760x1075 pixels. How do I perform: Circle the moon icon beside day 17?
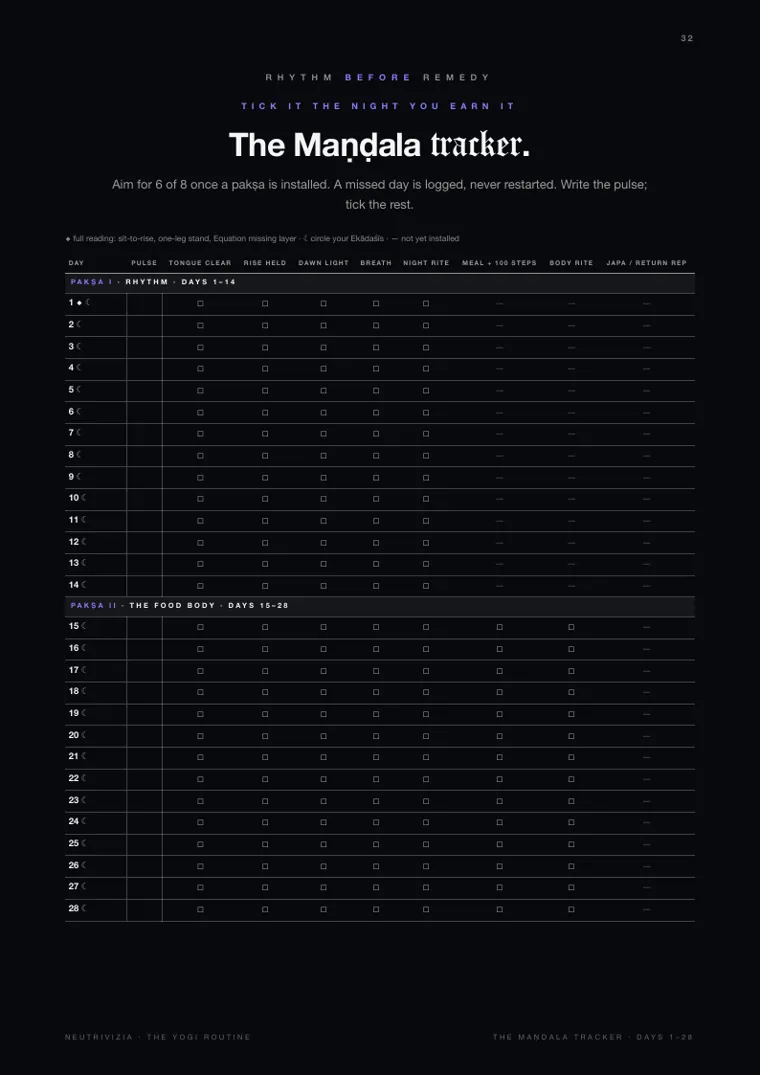pyautogui.click(x=84, y=670)
